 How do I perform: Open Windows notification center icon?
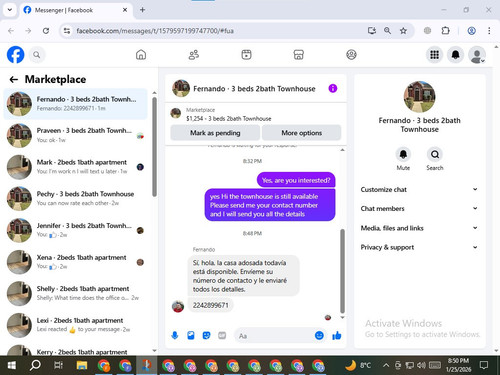[484, 365]
